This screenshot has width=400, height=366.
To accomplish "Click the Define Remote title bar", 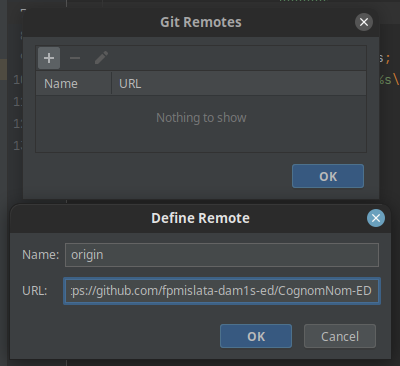I will (200, 218).
